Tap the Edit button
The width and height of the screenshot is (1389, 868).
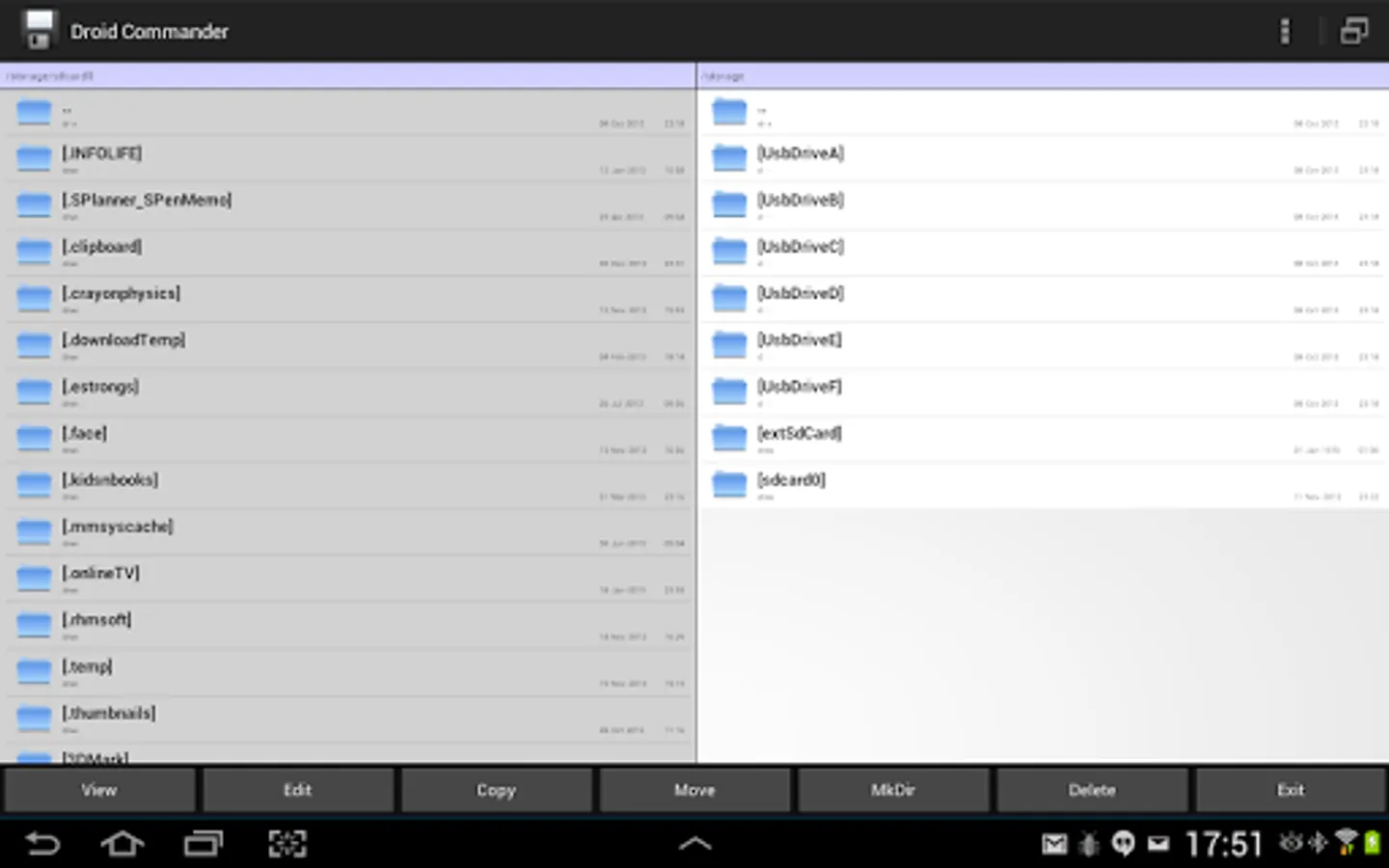(298, 791)
